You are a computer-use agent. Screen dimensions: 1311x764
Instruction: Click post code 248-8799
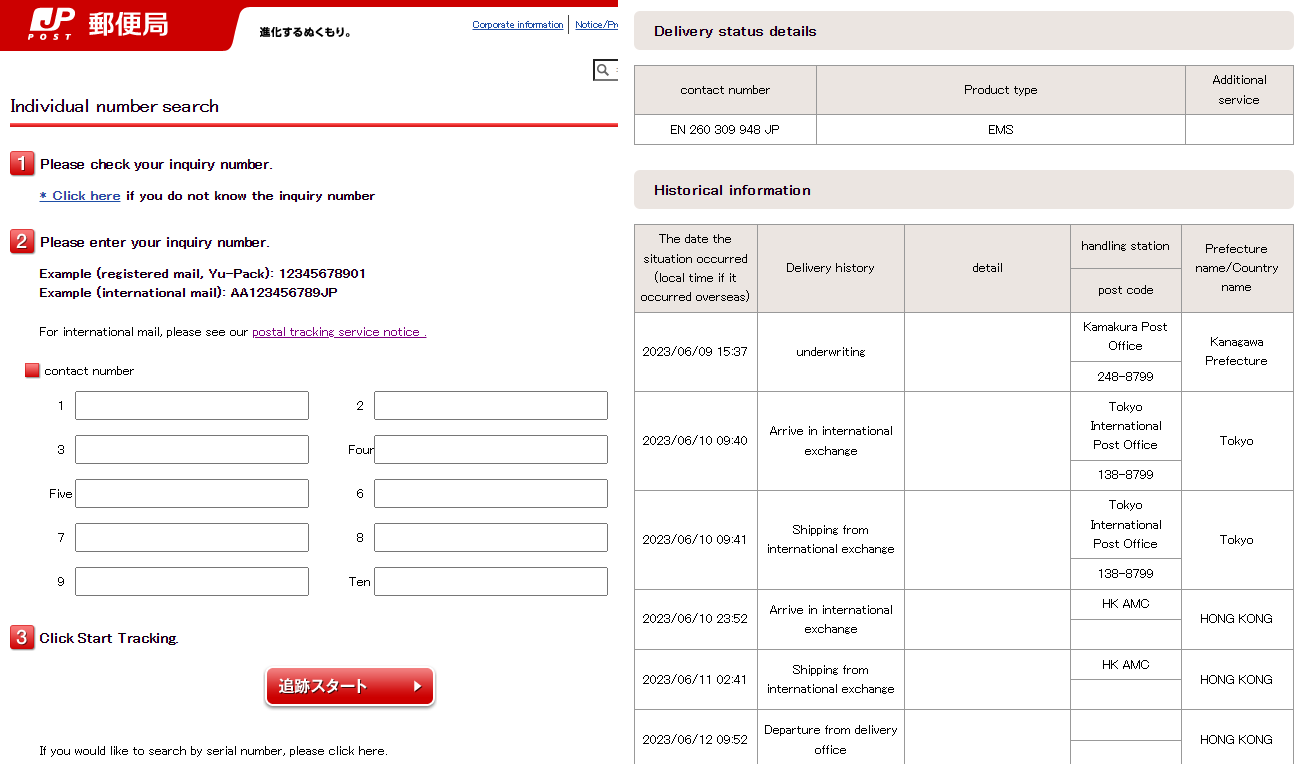(x=1125, y=377)
